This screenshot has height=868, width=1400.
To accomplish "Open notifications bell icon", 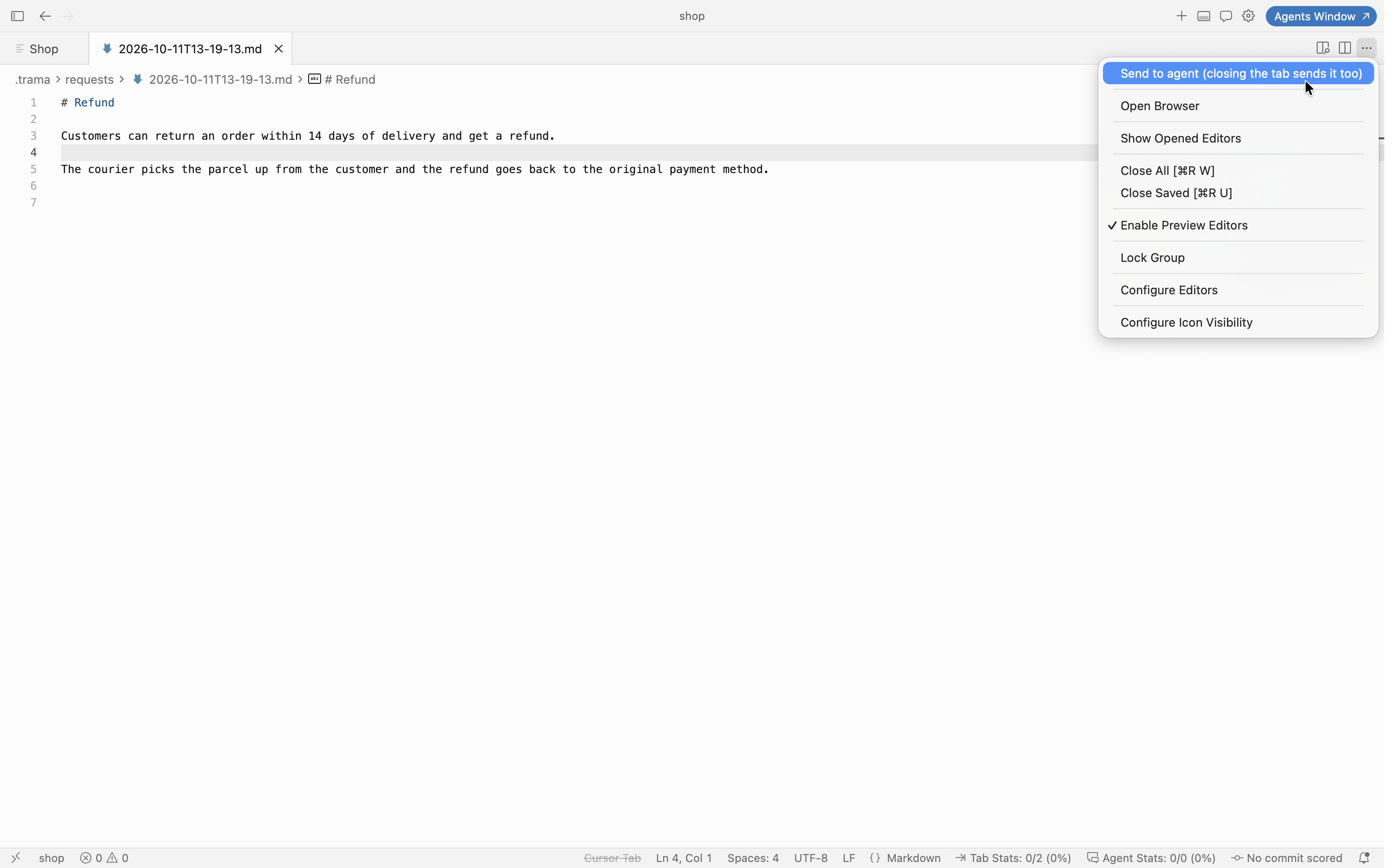I will click(1364, 858).
